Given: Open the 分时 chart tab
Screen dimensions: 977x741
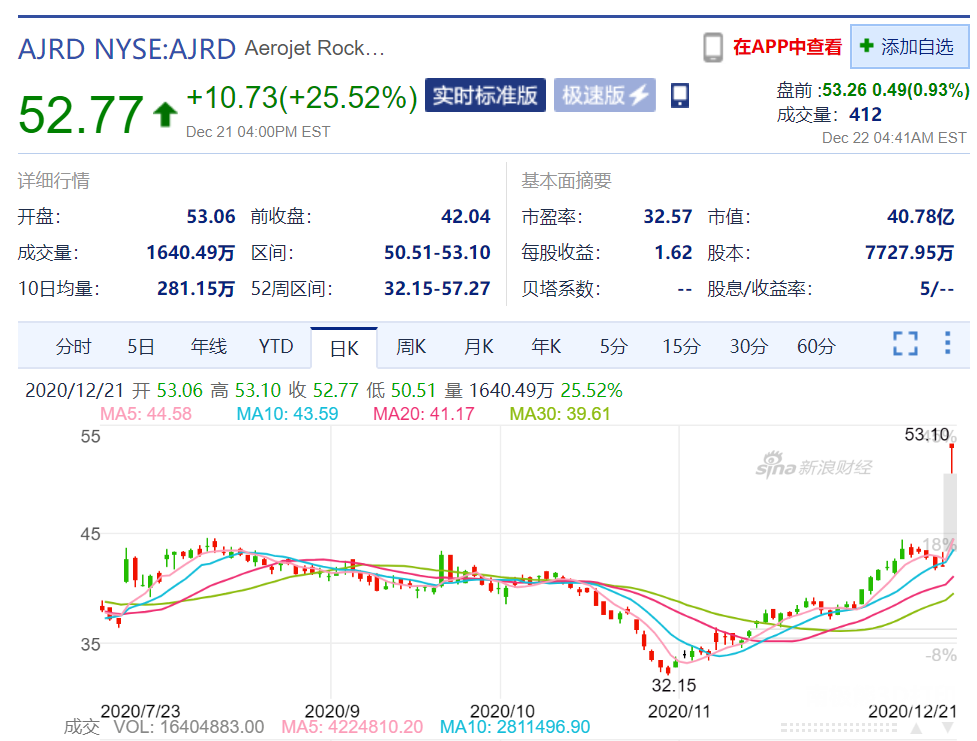Looking at the screenshot, I should (74, 346).
